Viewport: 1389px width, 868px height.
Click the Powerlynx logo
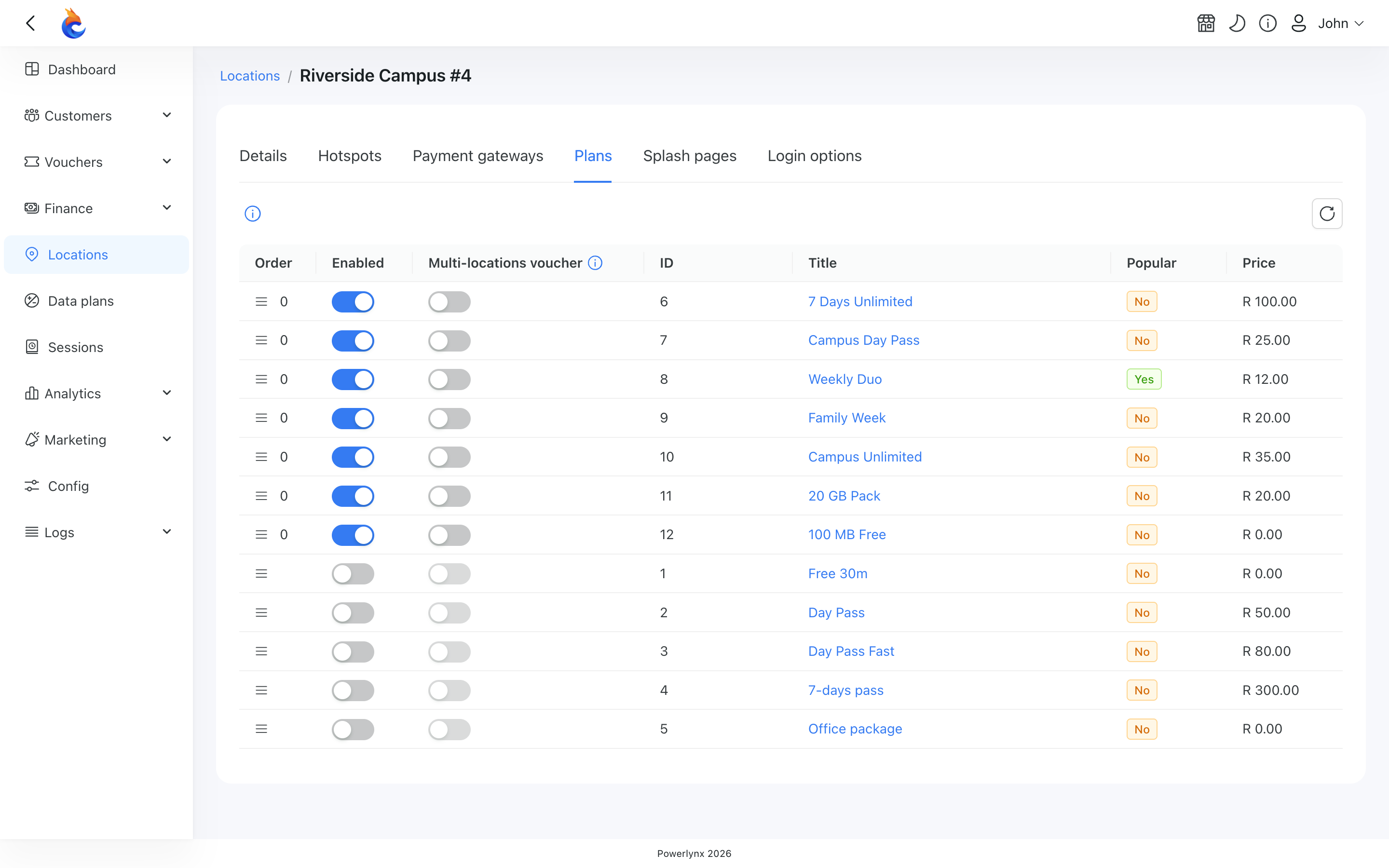(x=73, y=24)
